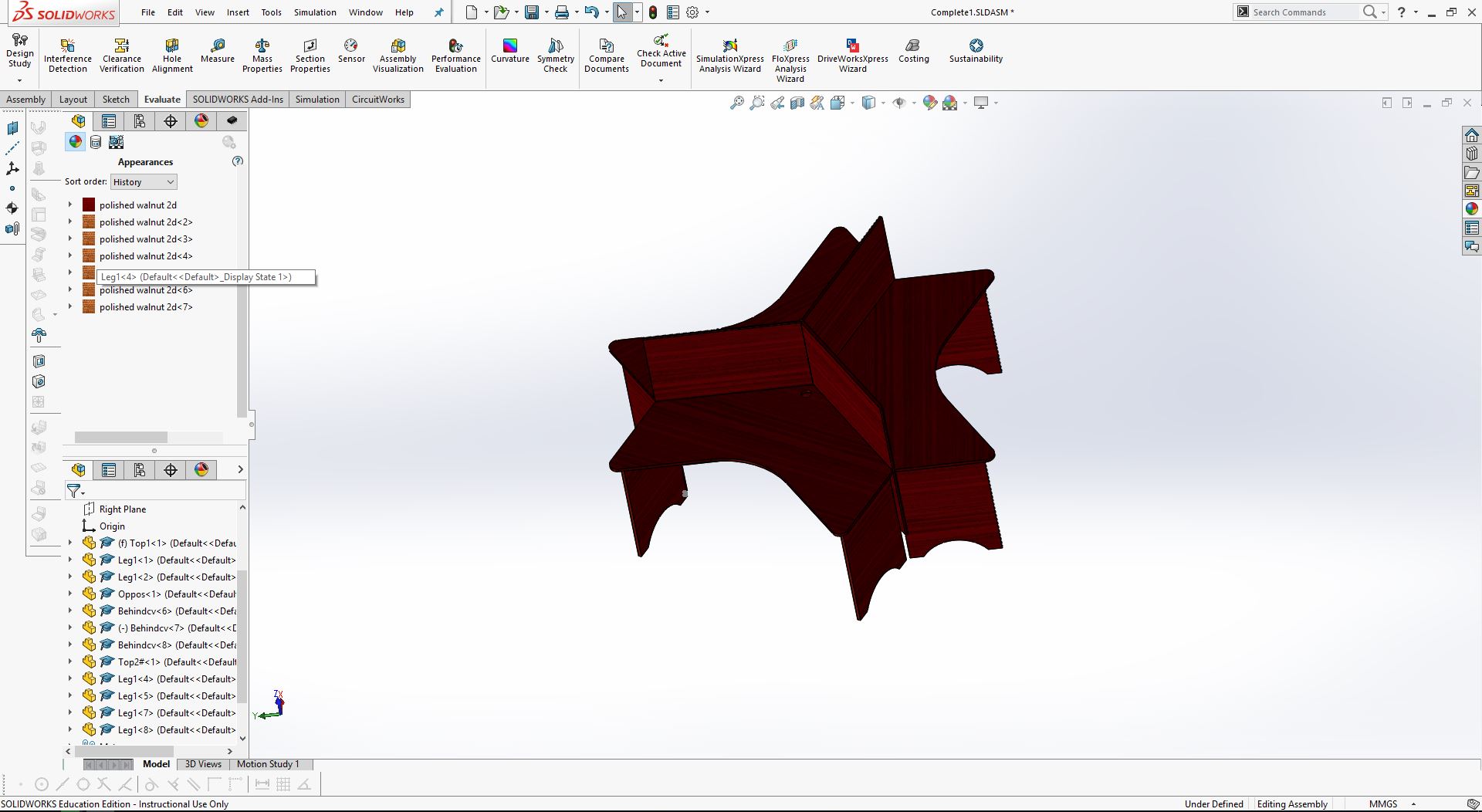
Task: Click polished walnut 2d<2> swatch
Action: point(89,222)
